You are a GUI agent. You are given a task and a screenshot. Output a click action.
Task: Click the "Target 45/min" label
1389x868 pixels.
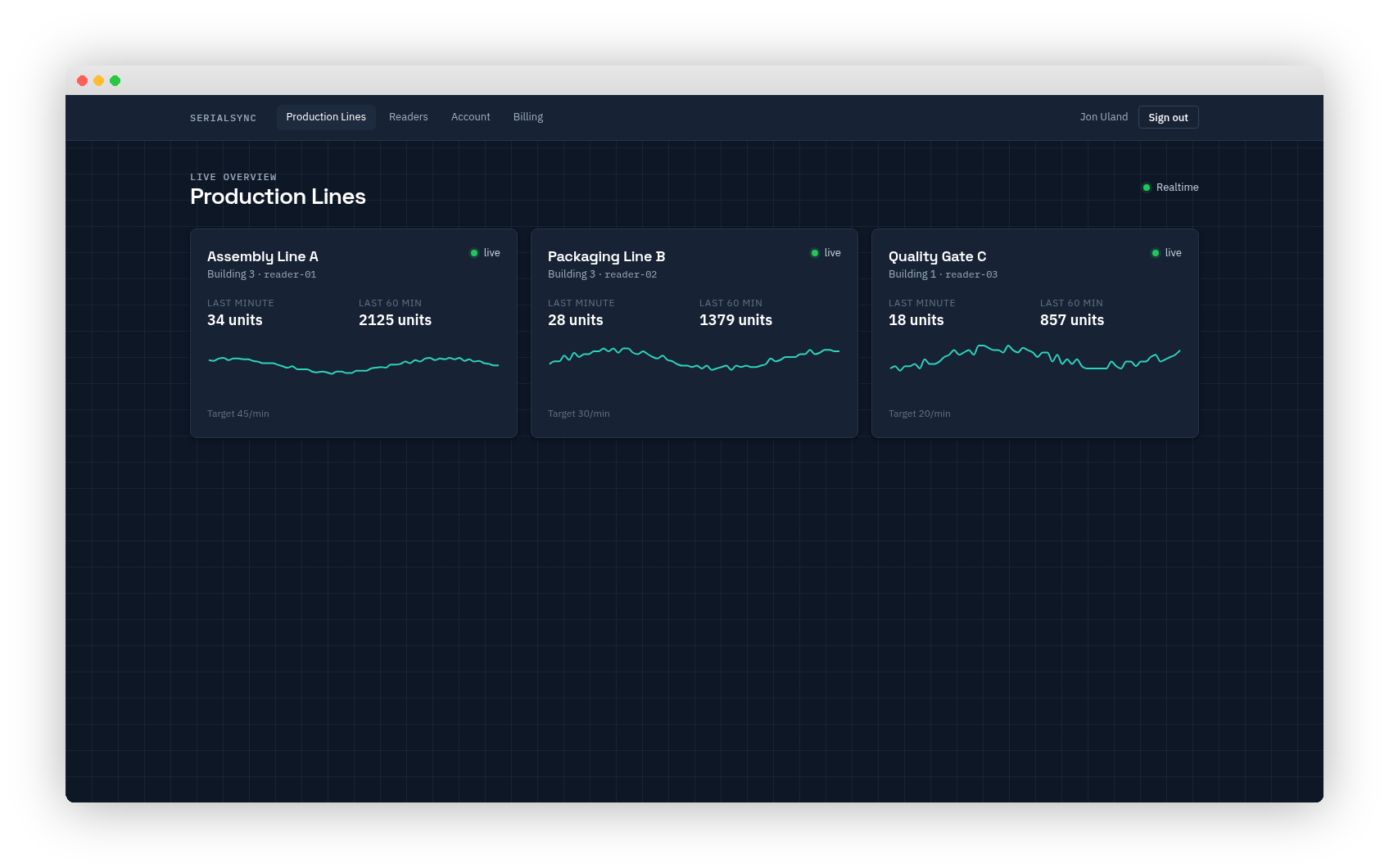coord(238,414)
